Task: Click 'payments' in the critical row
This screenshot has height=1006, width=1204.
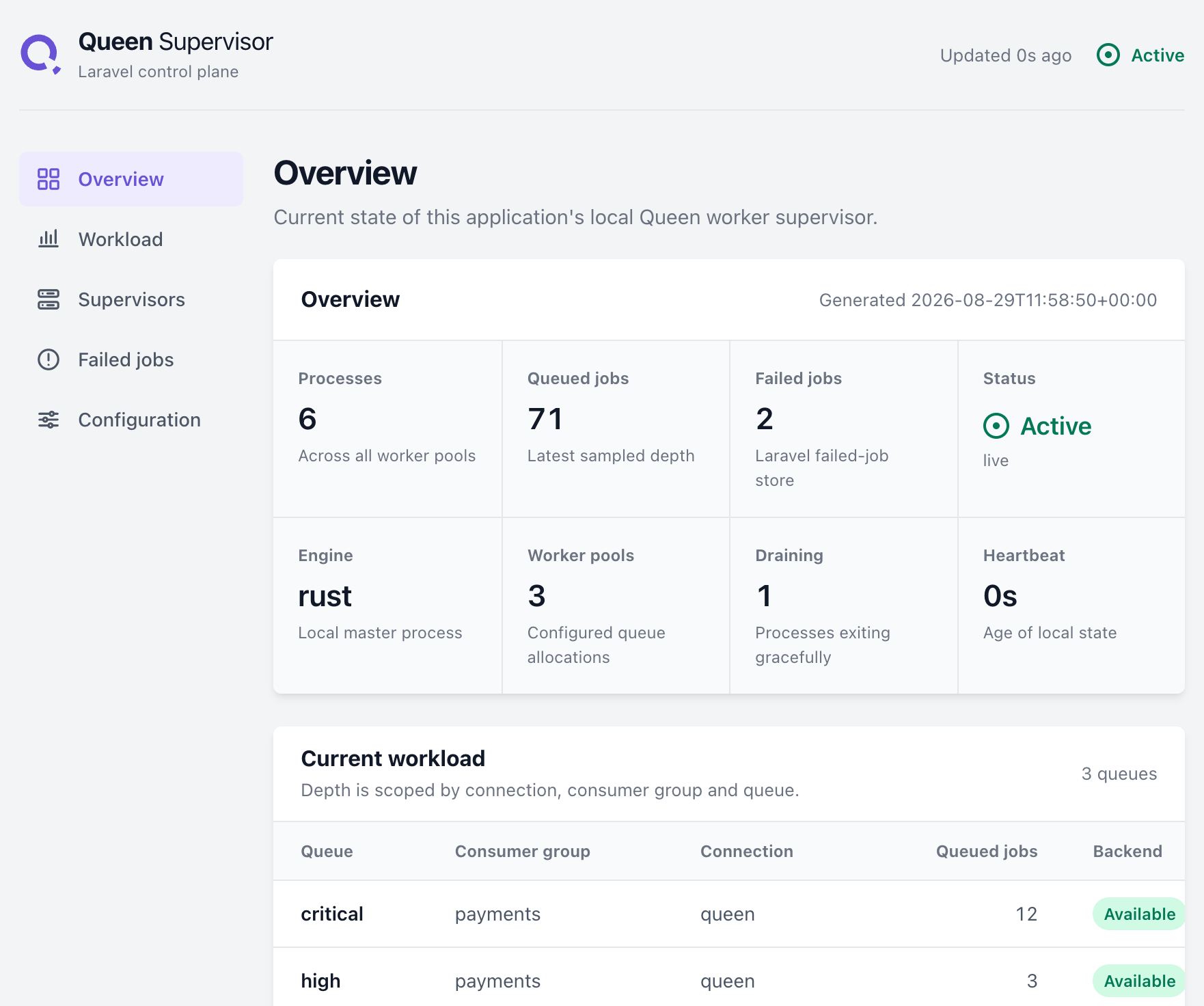Action: 497,914
